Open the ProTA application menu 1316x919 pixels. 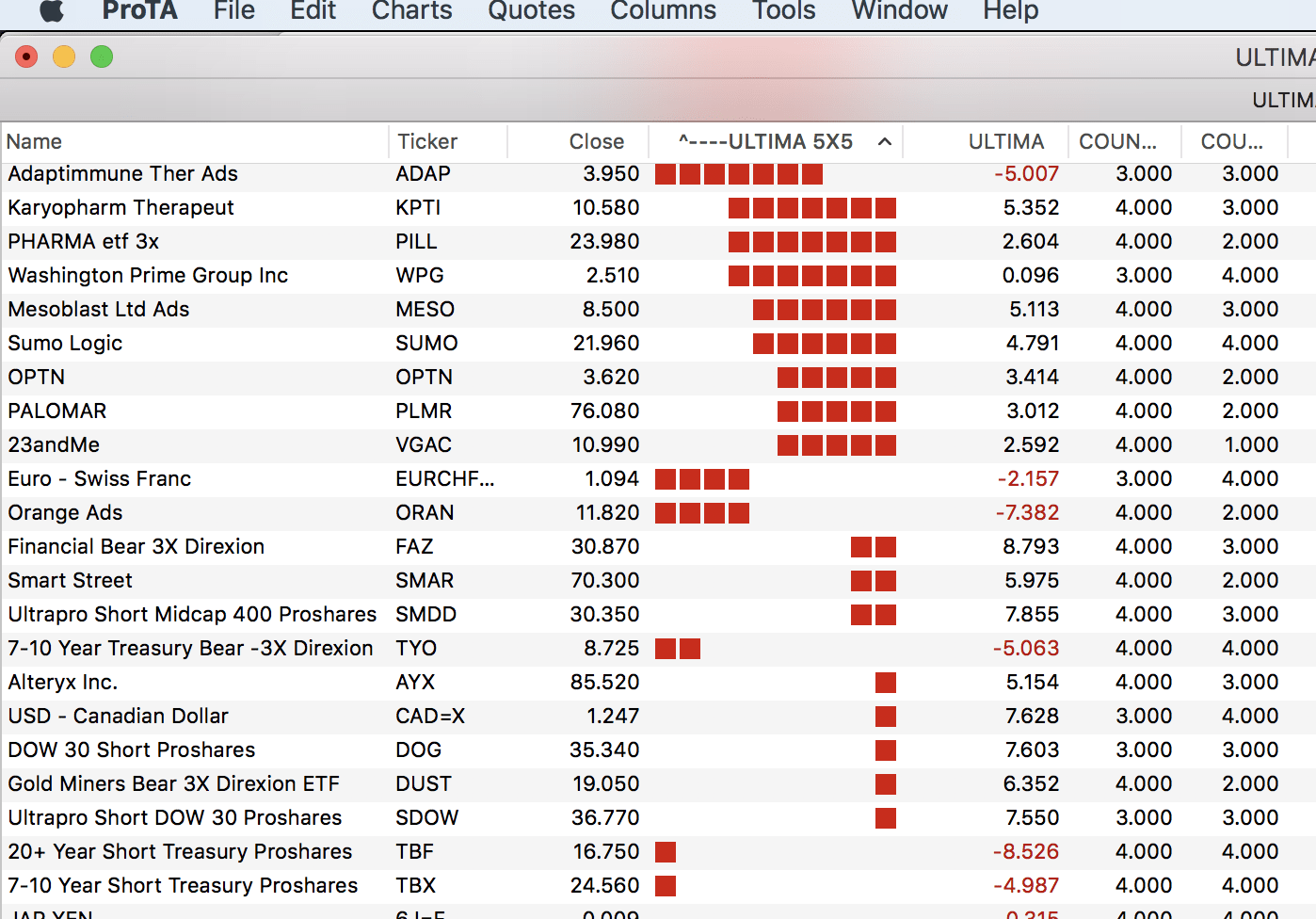pyautogui.click(x=139, y=10)
